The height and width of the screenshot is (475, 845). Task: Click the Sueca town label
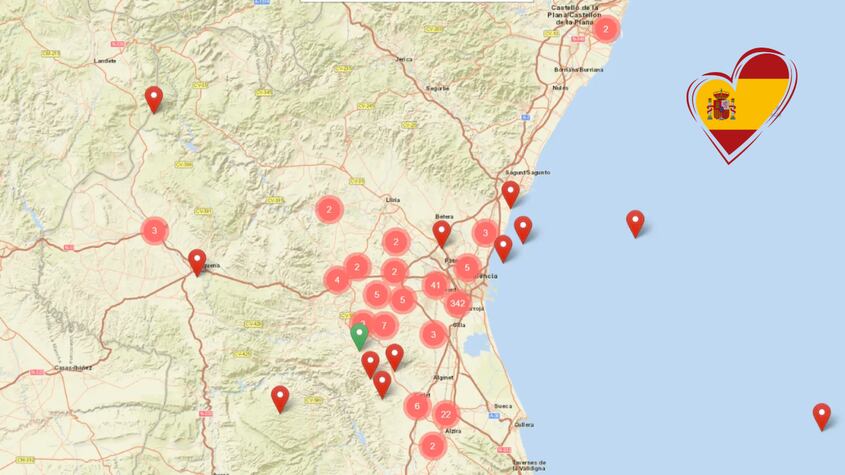pyautogui.click(x=503, y=406)
